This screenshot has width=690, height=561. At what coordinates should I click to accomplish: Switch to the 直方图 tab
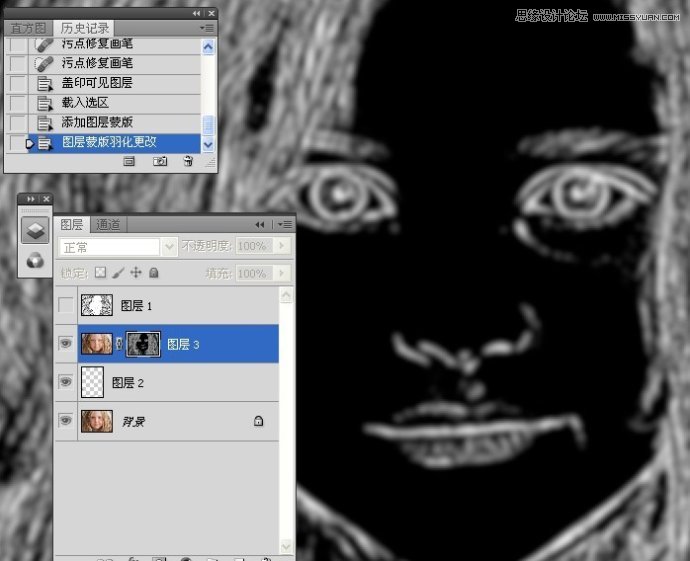[x=28, y=29]
